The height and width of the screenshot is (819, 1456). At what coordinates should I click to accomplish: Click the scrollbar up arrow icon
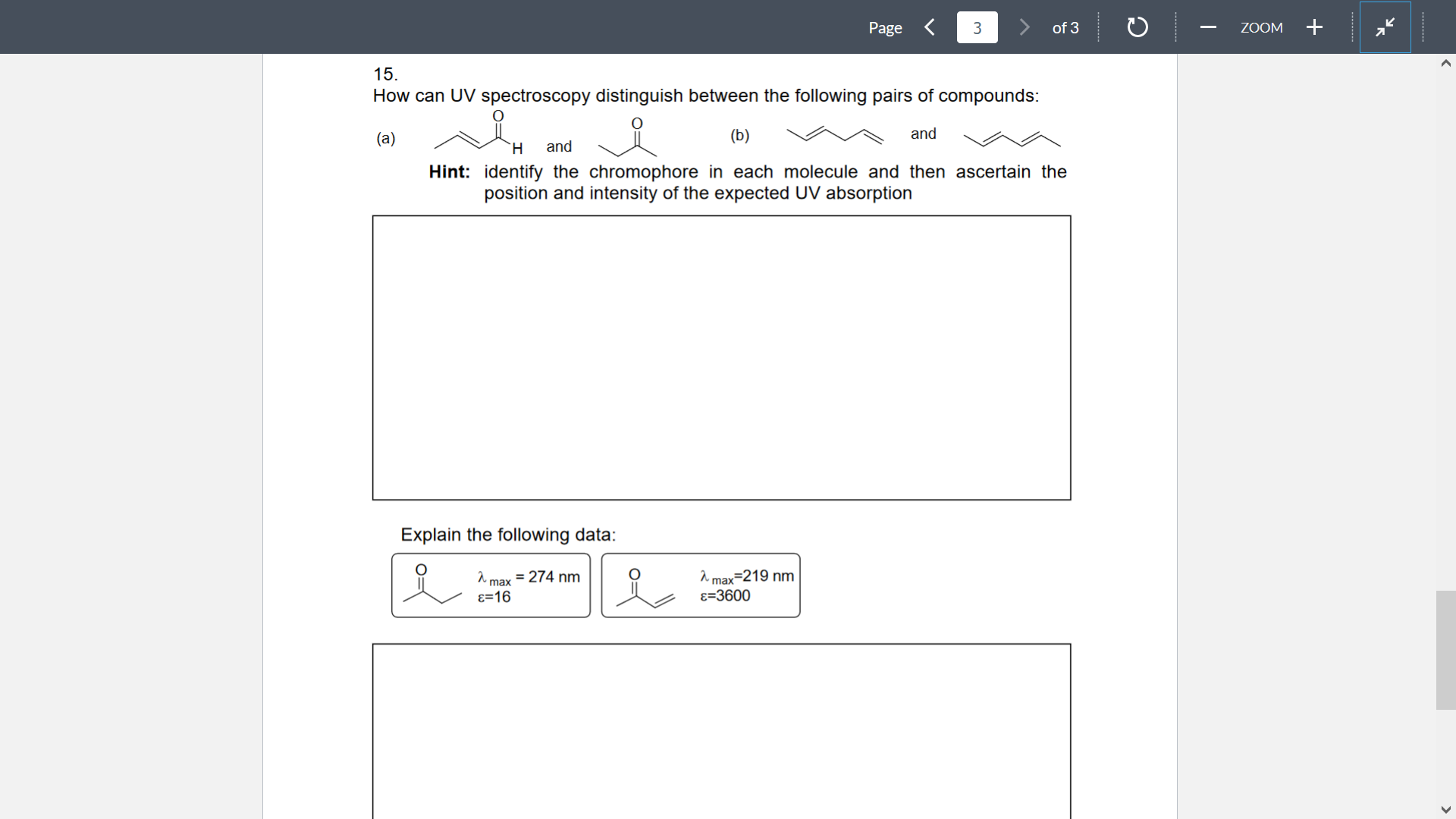1446,64
